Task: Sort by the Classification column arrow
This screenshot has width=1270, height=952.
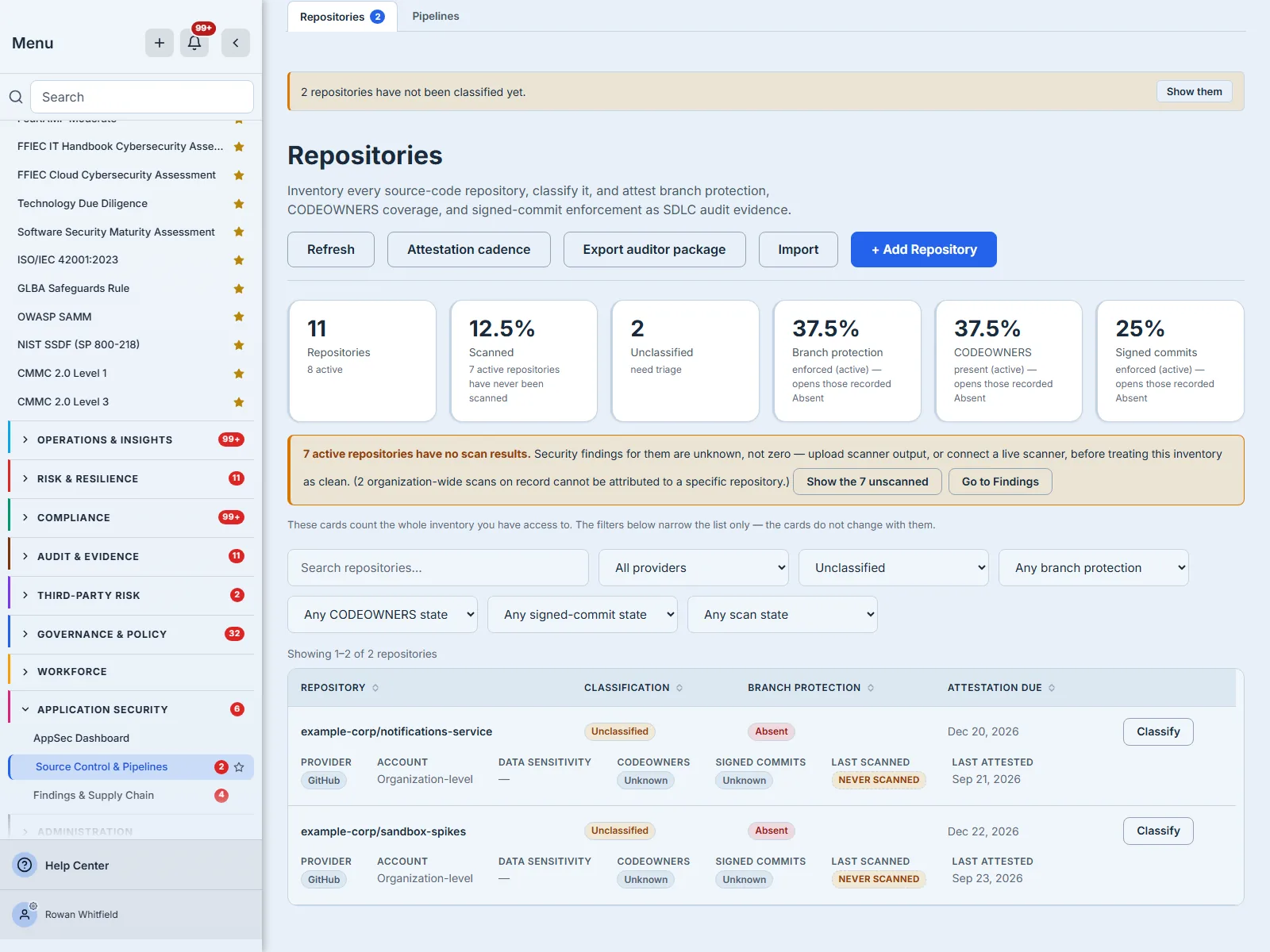Action: click(679, 688)
